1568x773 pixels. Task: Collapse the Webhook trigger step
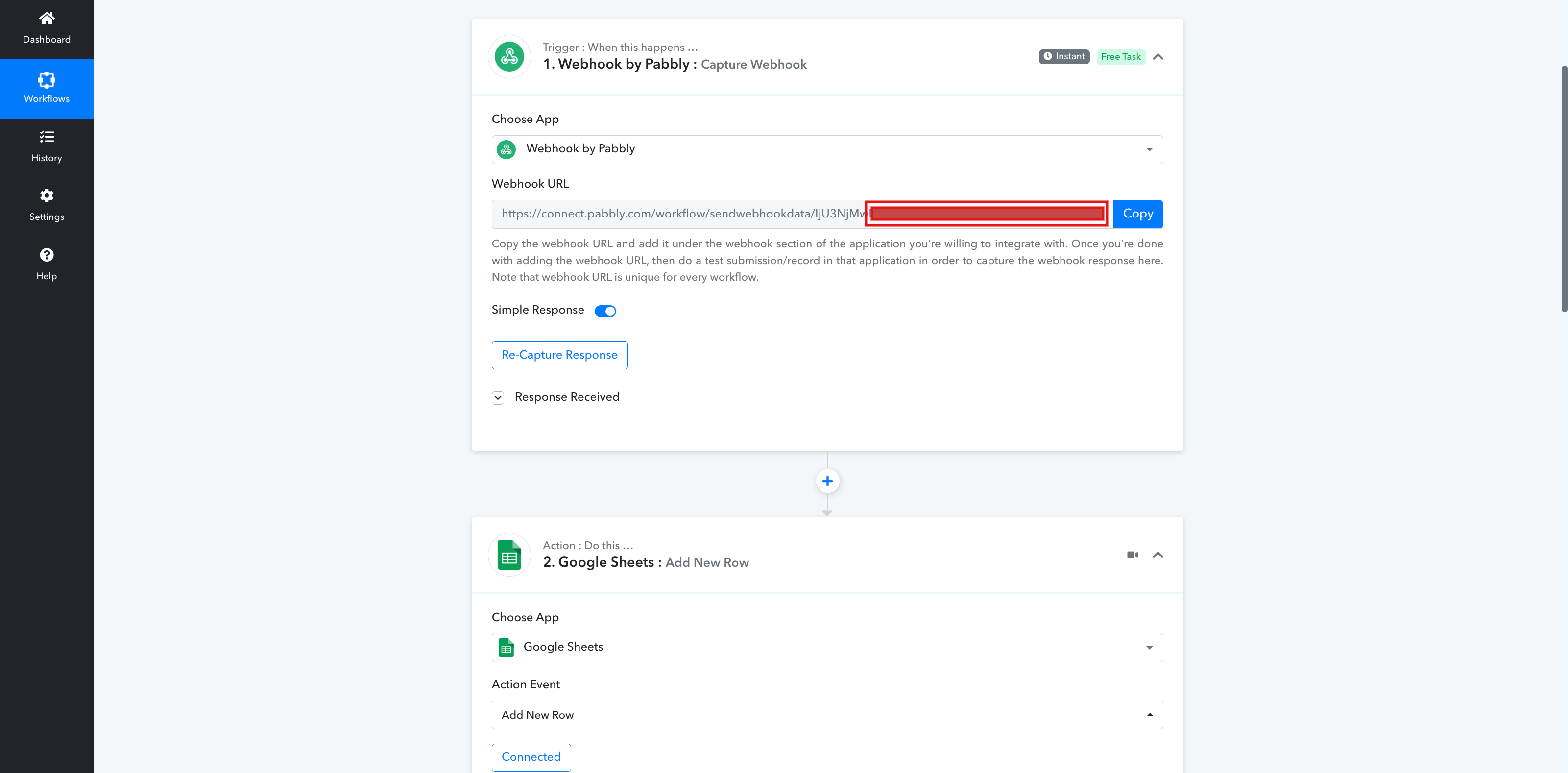1158,57
